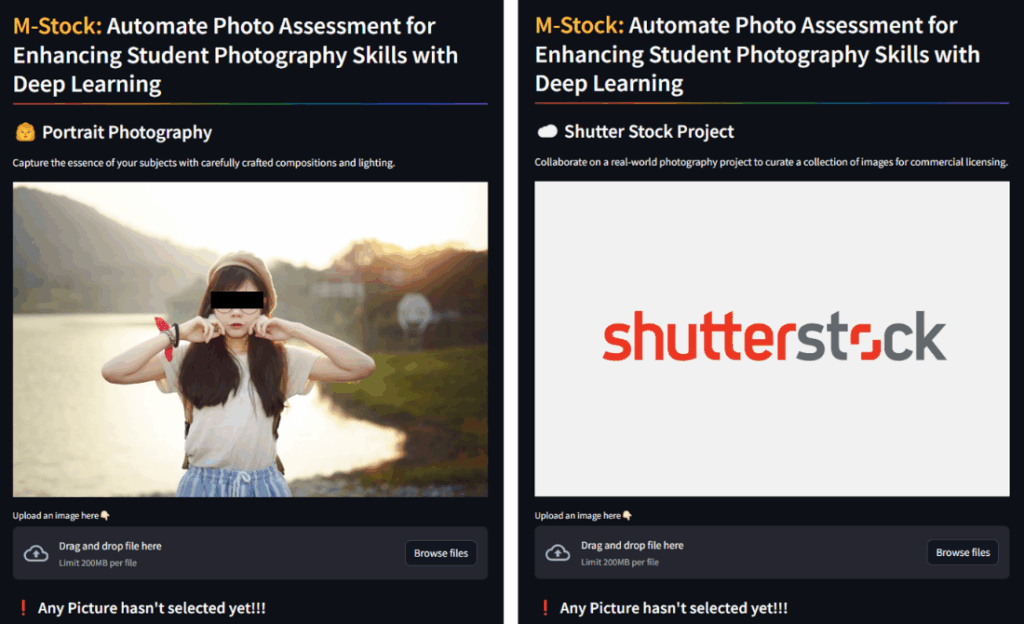Click upload cloud icon in Portrait Photography uploader
This screenshot has width=1024, height=624.
pos(36,553)
